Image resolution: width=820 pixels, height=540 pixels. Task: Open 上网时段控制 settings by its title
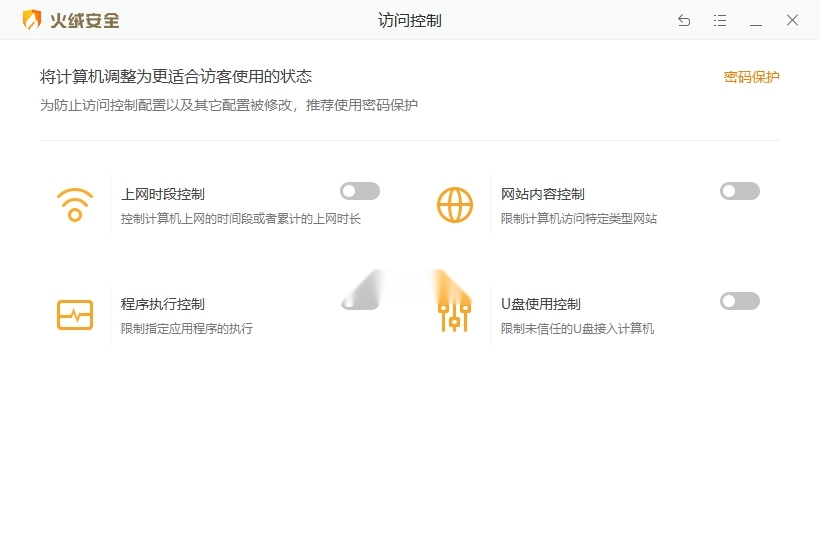(163, 194)
